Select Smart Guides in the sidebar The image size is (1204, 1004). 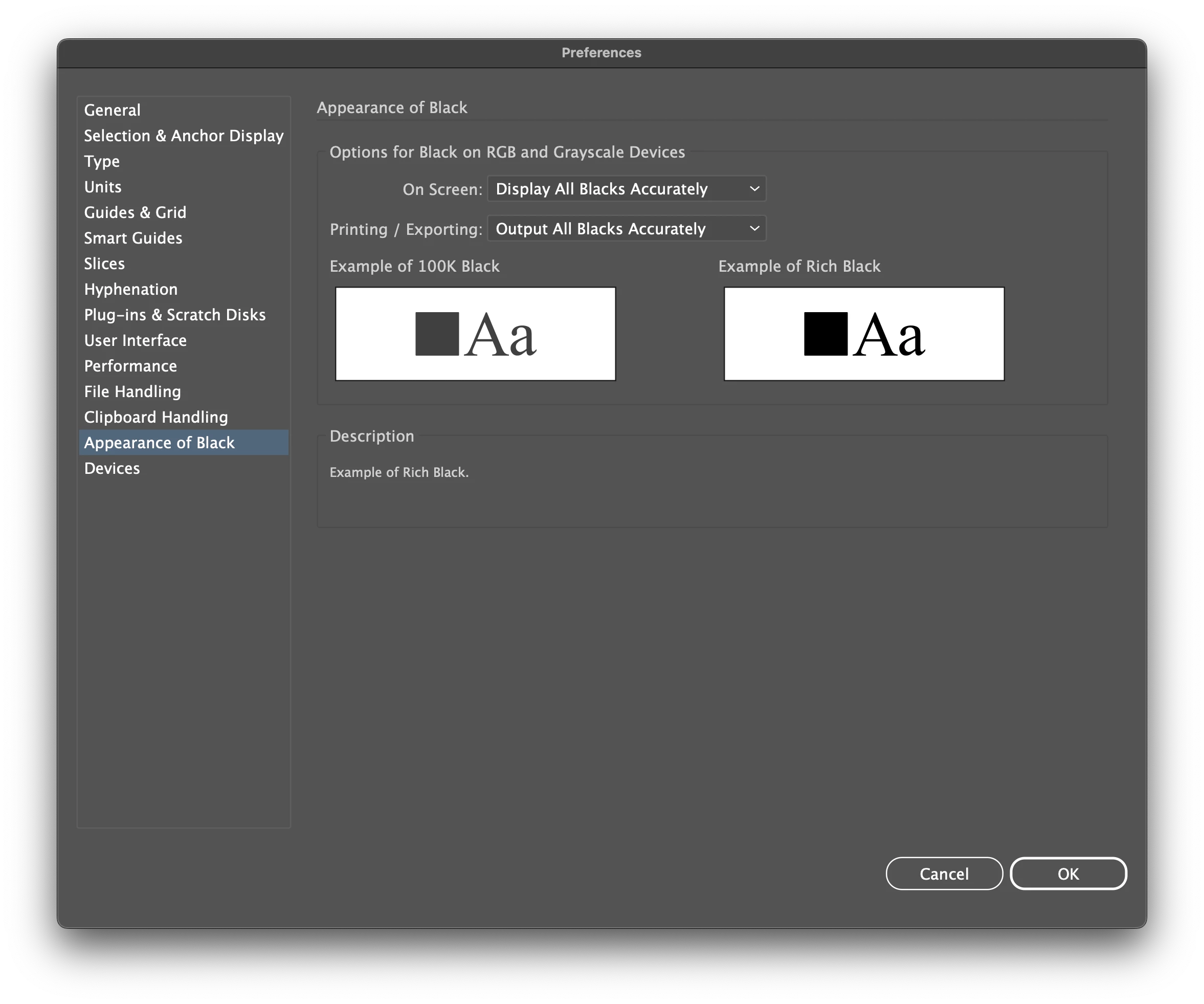133,238
